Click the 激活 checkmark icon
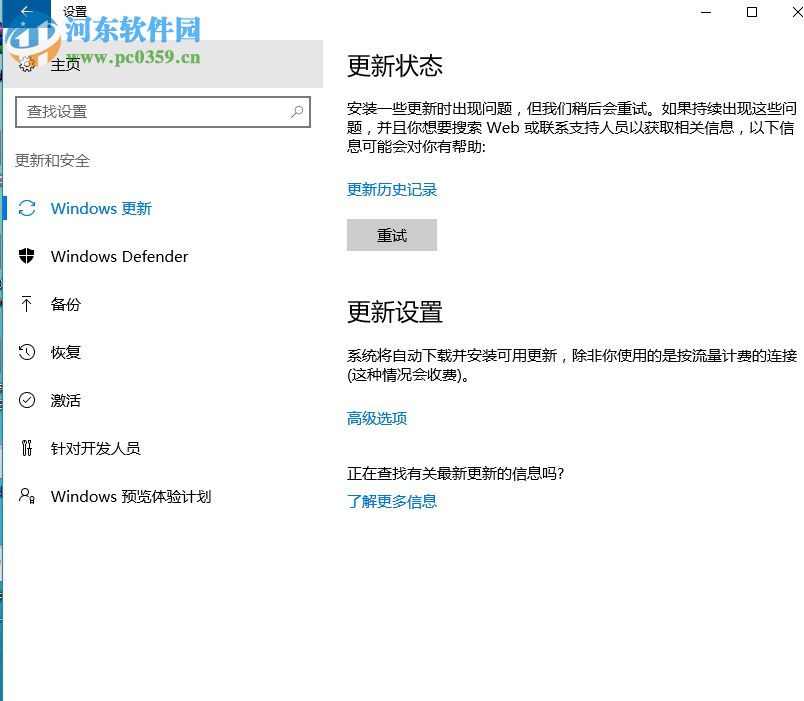The width and height of the screenshot is (804, 701). coord(28,400)
